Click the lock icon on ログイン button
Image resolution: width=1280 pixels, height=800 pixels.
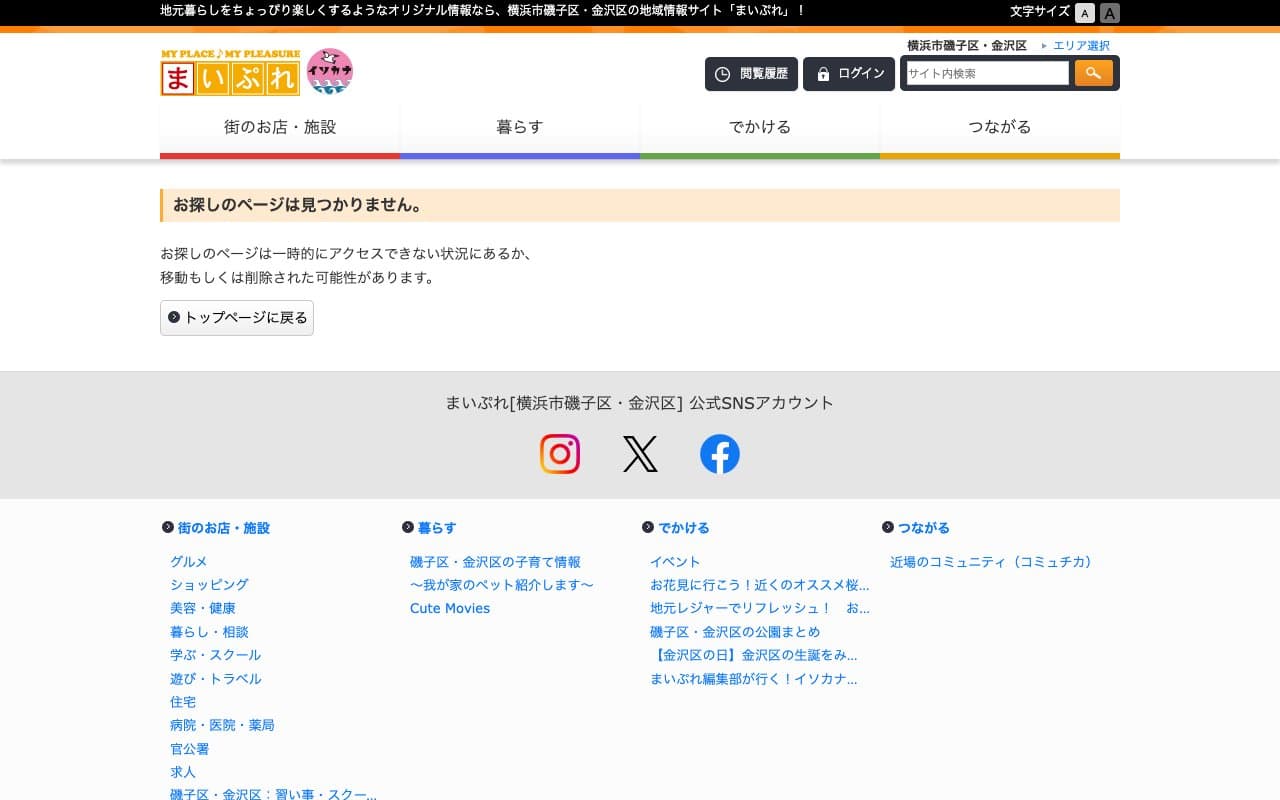(x=823, y=73)
